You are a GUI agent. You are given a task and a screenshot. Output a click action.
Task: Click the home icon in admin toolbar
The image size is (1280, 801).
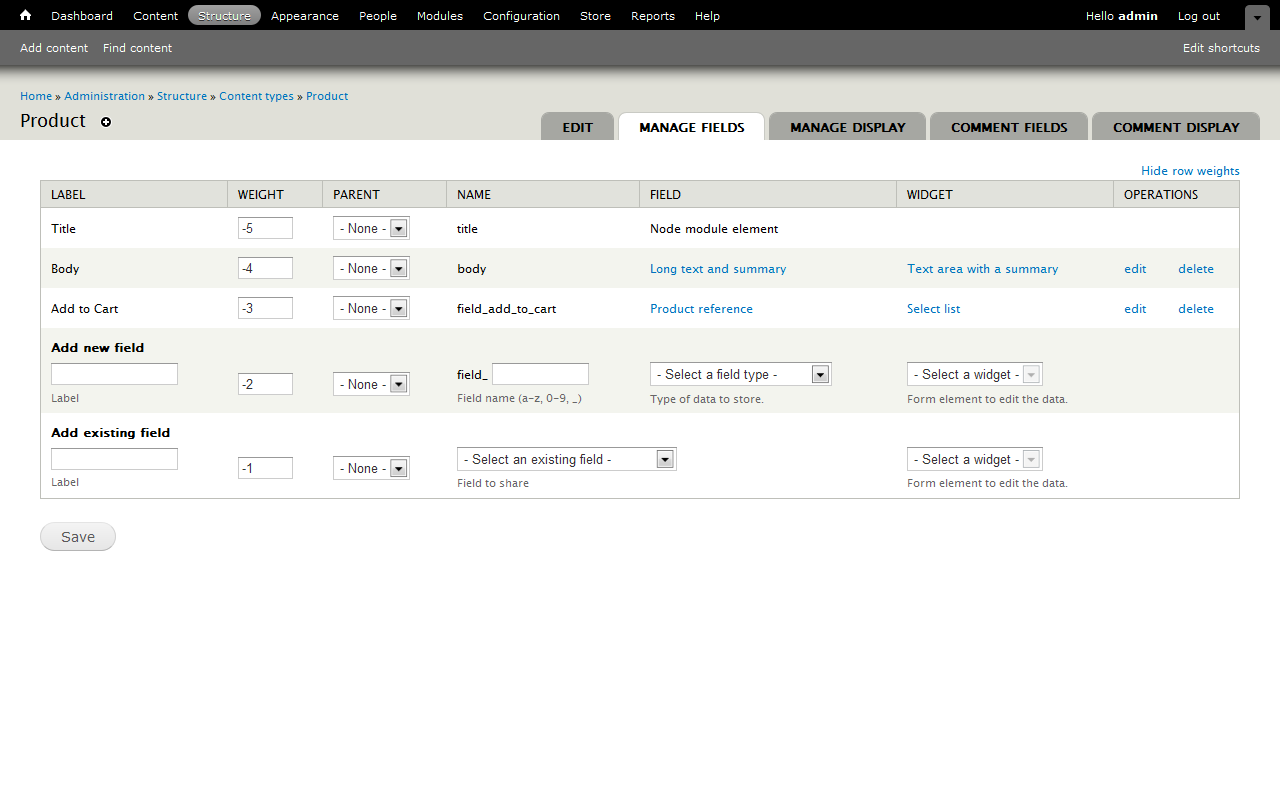click(25, 15)
